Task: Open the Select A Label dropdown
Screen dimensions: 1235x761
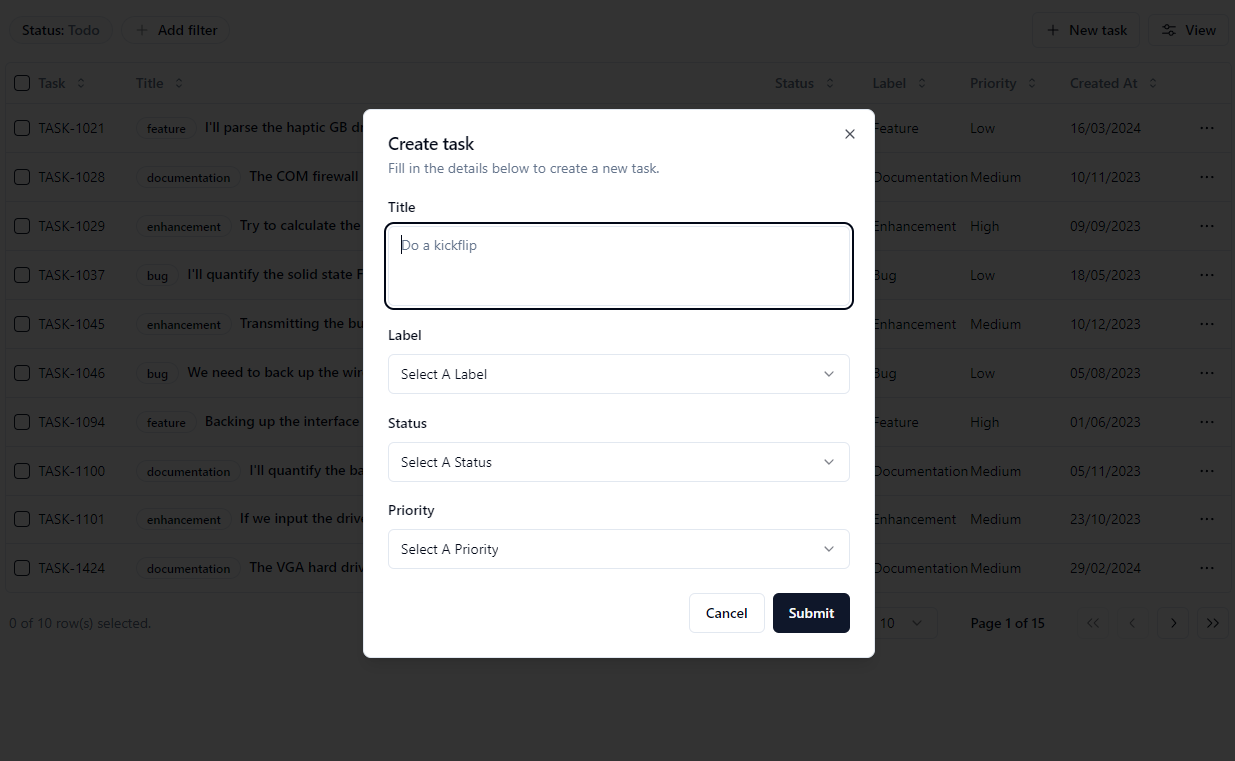Action: tap(618, 373)
